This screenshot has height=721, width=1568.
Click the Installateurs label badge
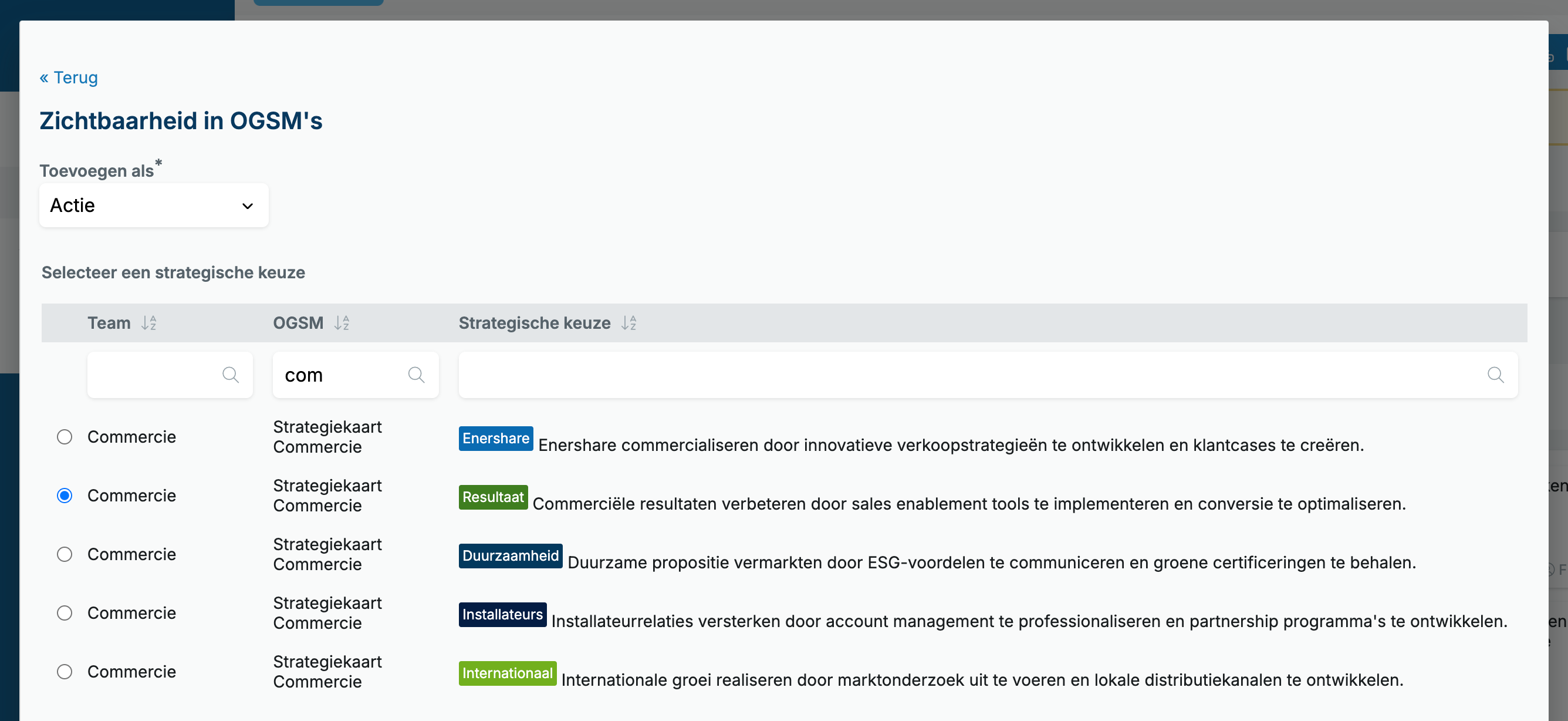[x=502, y=614]
